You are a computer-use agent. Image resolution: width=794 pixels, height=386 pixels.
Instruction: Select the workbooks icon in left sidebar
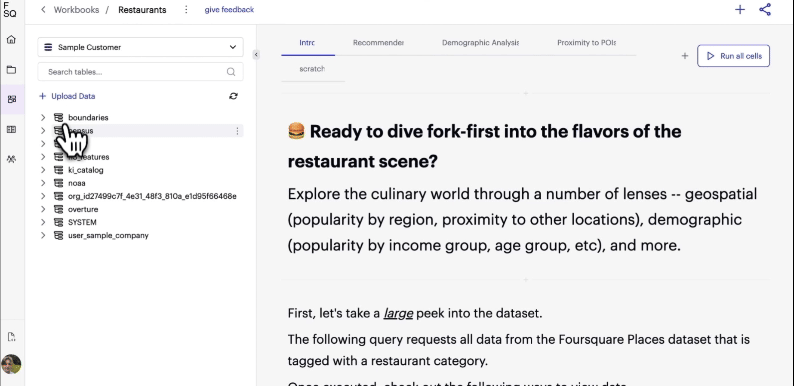(x=12, y=99)
